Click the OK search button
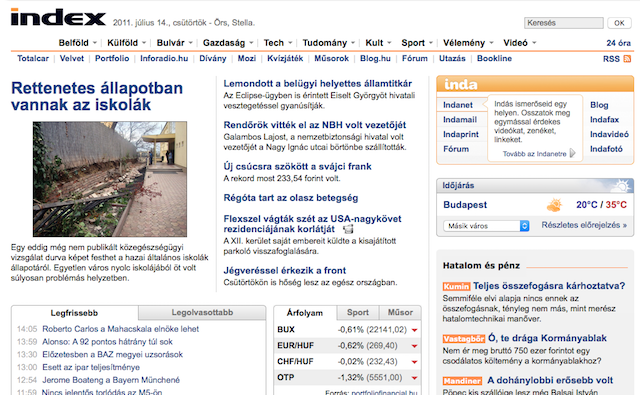Image resolution: width=640 pixels, height=395 pixels. (619, 23)
